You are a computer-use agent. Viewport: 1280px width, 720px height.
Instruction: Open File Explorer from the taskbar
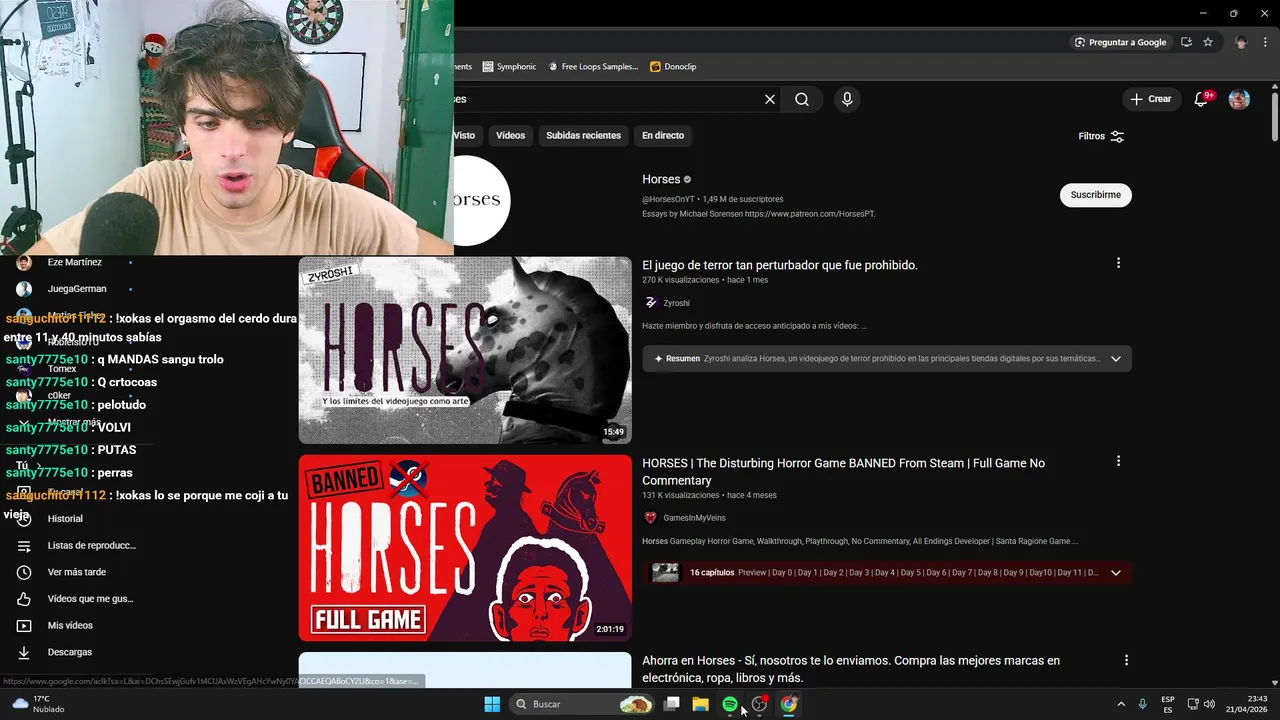pyautogui.click(x=701, y=704)
